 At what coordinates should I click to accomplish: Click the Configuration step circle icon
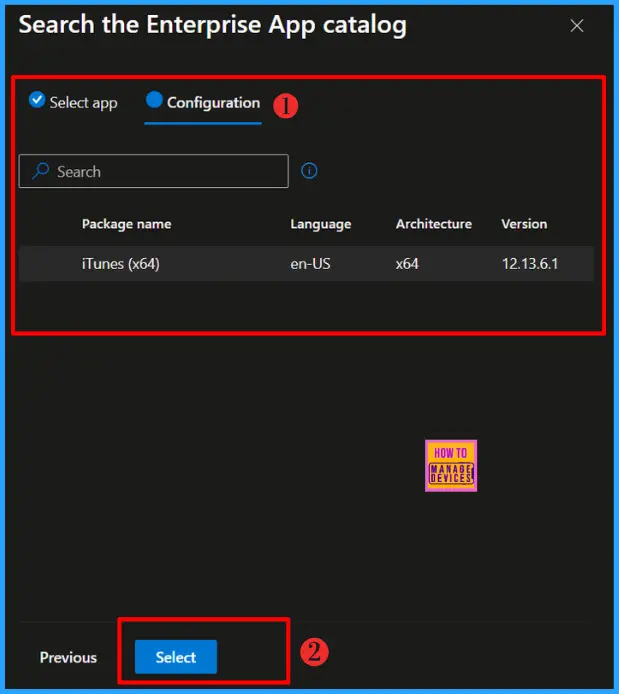(154, 100)
